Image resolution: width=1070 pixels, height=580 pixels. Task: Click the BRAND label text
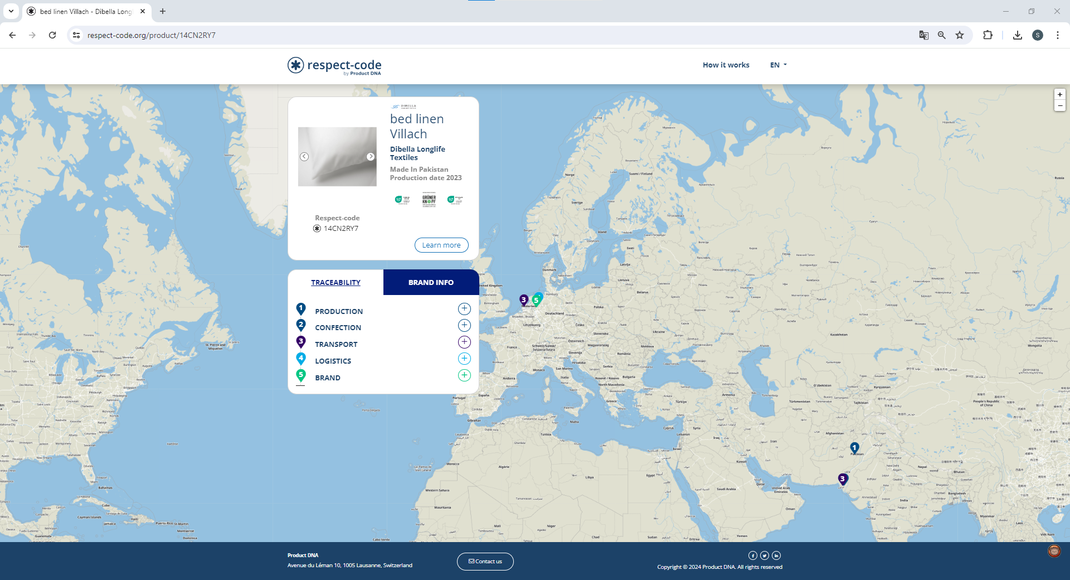pyautogui.click(x=328, y=377)
